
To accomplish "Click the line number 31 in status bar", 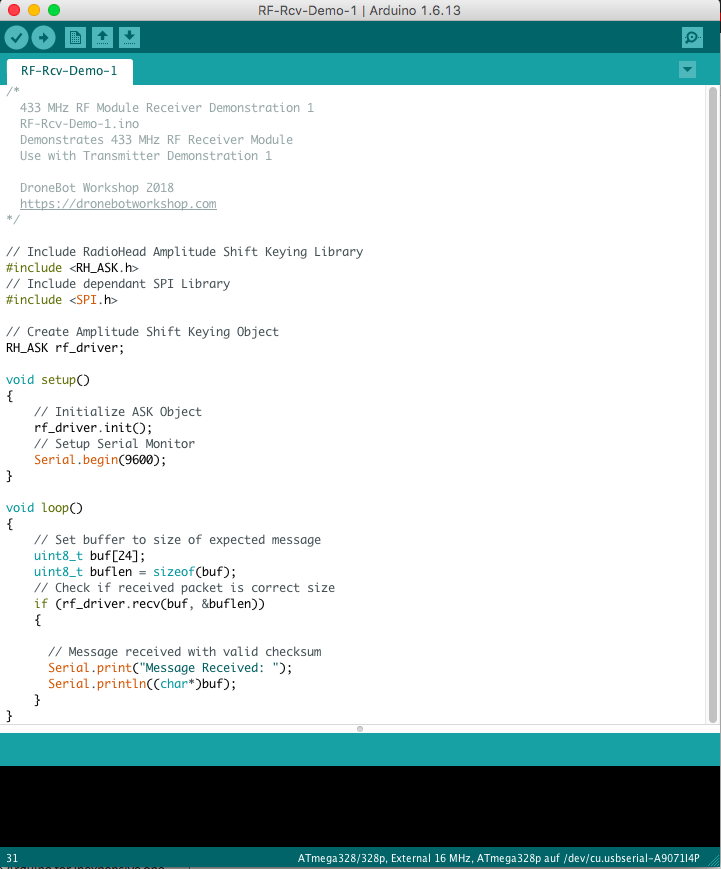I will (x=12, y=858).
